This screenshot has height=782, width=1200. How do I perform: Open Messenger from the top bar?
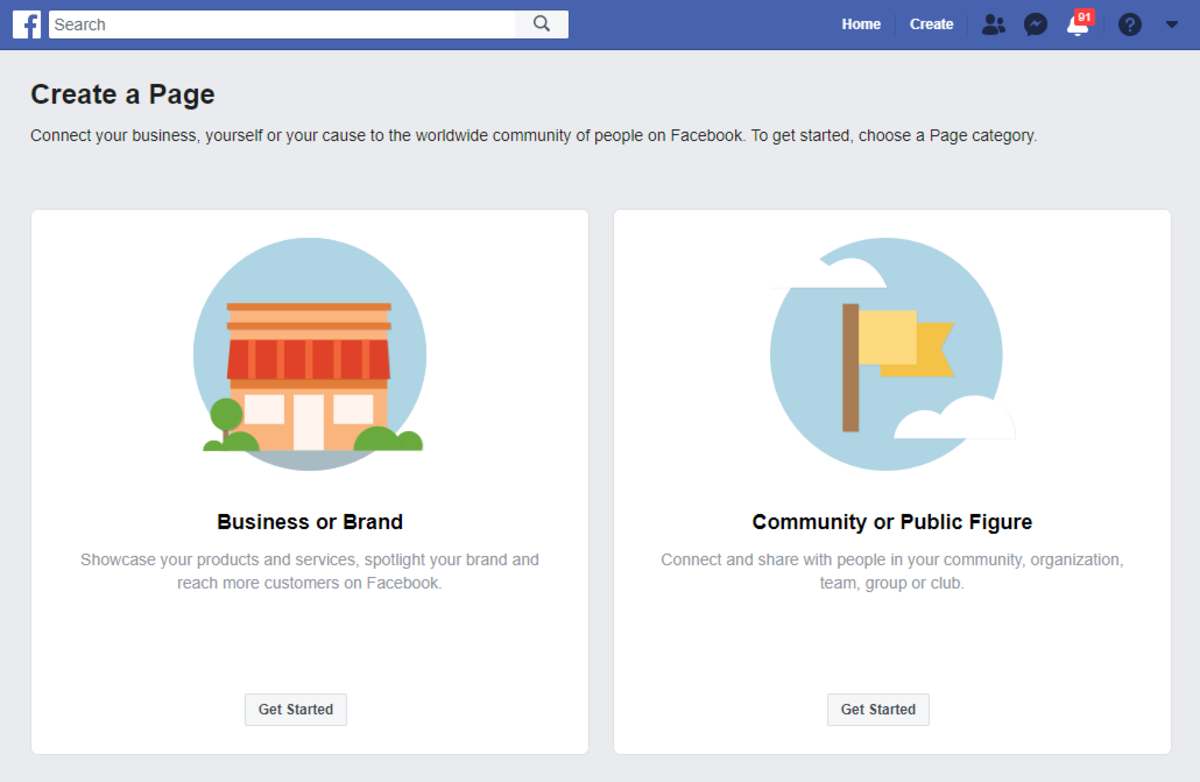1035,24
